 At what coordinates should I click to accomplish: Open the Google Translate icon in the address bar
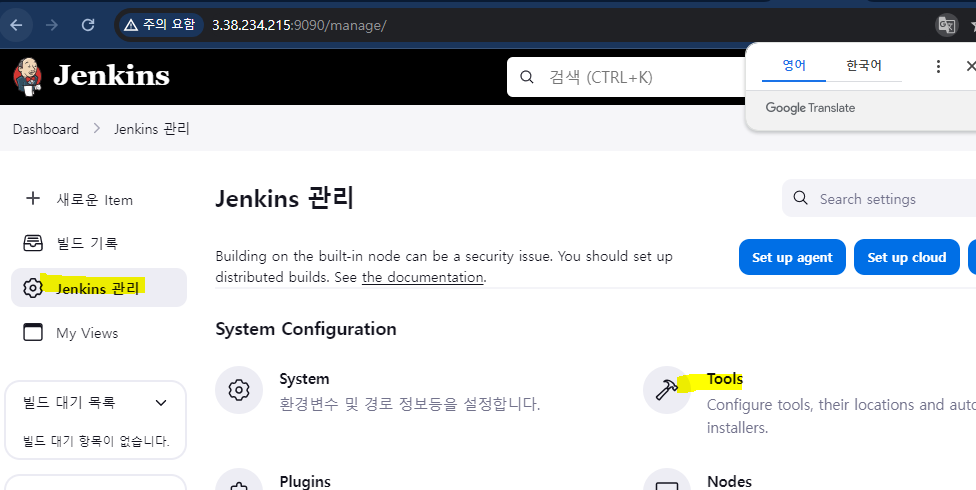(947, 25)
